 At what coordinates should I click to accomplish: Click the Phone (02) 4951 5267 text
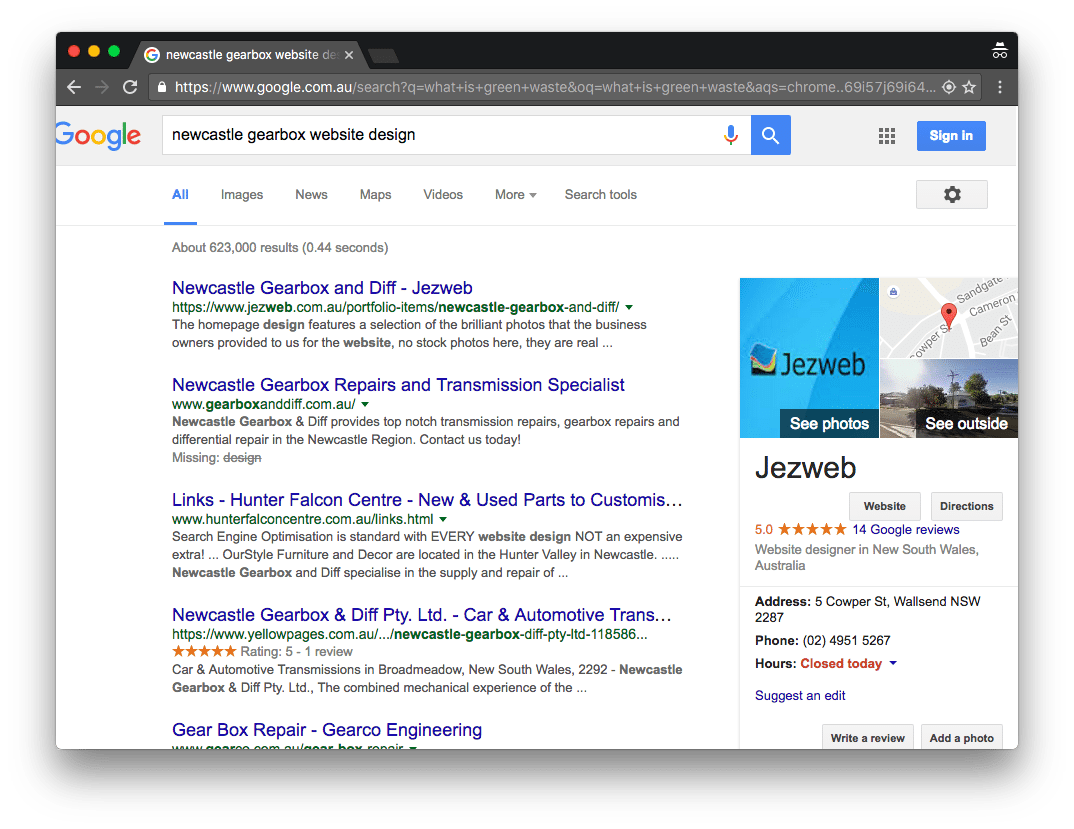(x=823, y=641)
